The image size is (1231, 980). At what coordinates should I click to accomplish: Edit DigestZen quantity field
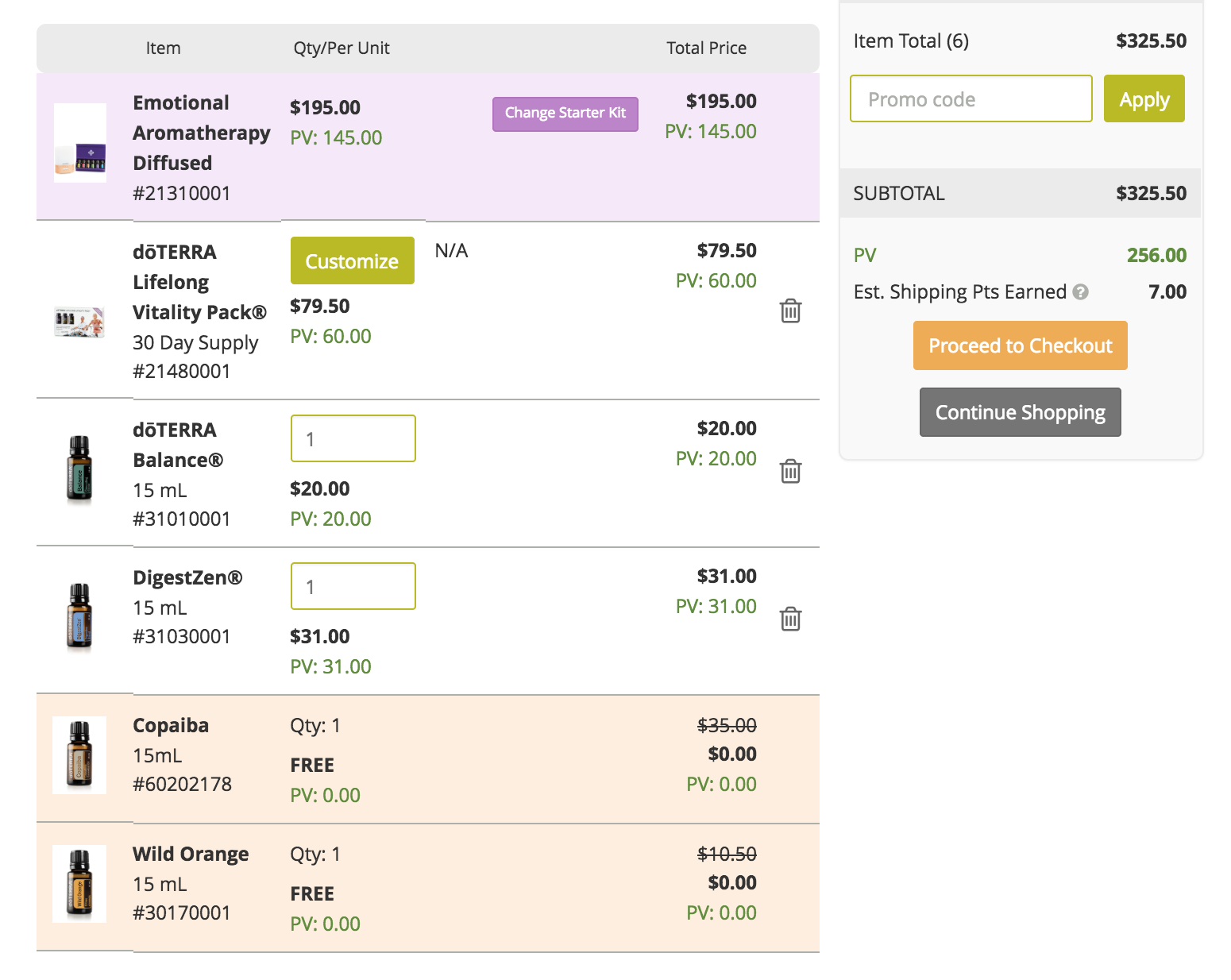pyautogui.click(x=353, y=586)
